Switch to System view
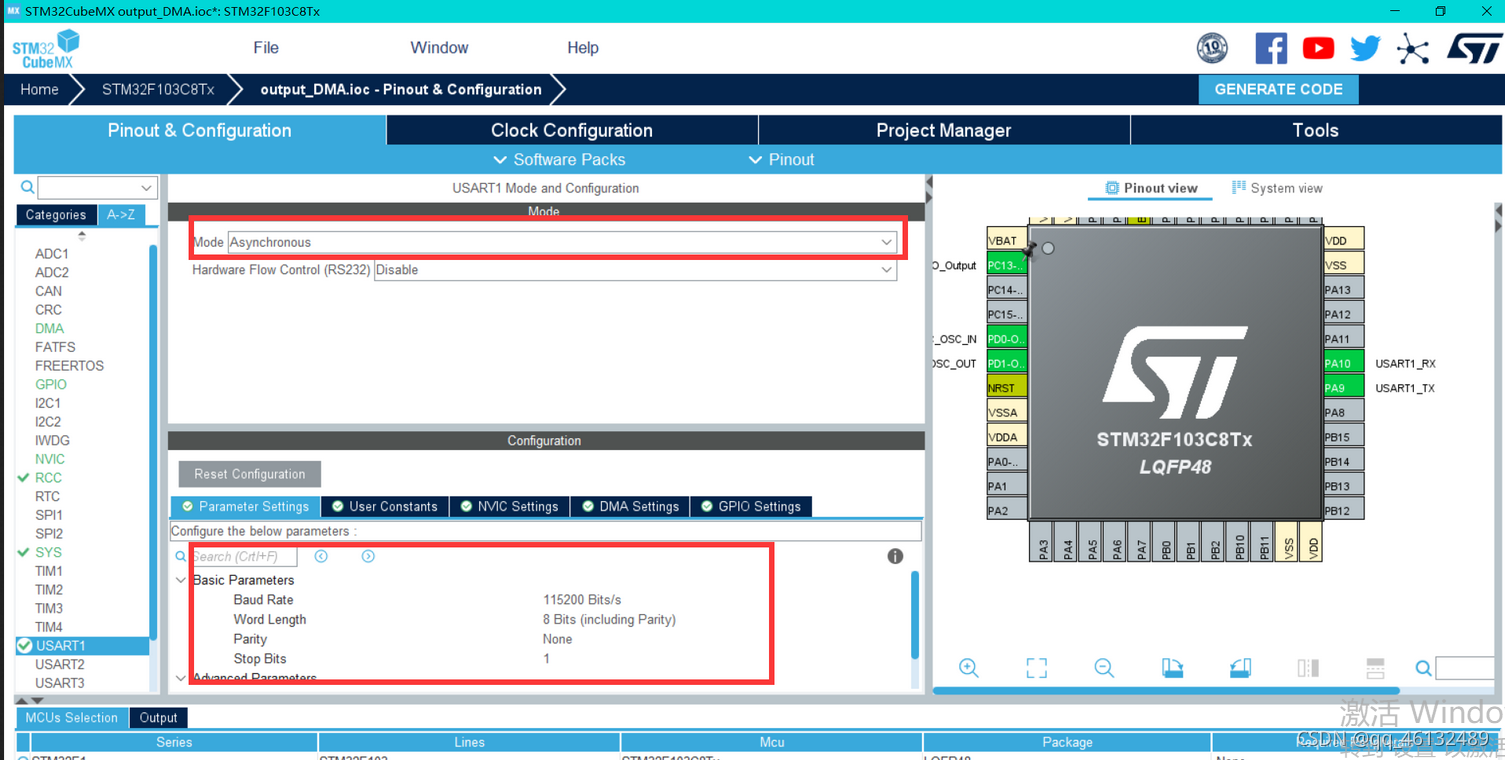This screenshot has width=1505, height=760. point(1277,188)
